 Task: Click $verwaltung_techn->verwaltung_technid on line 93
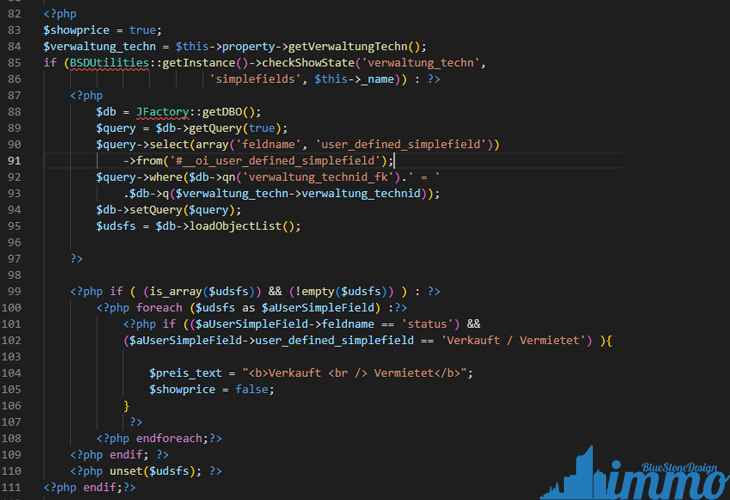click(x=298, y=193)
